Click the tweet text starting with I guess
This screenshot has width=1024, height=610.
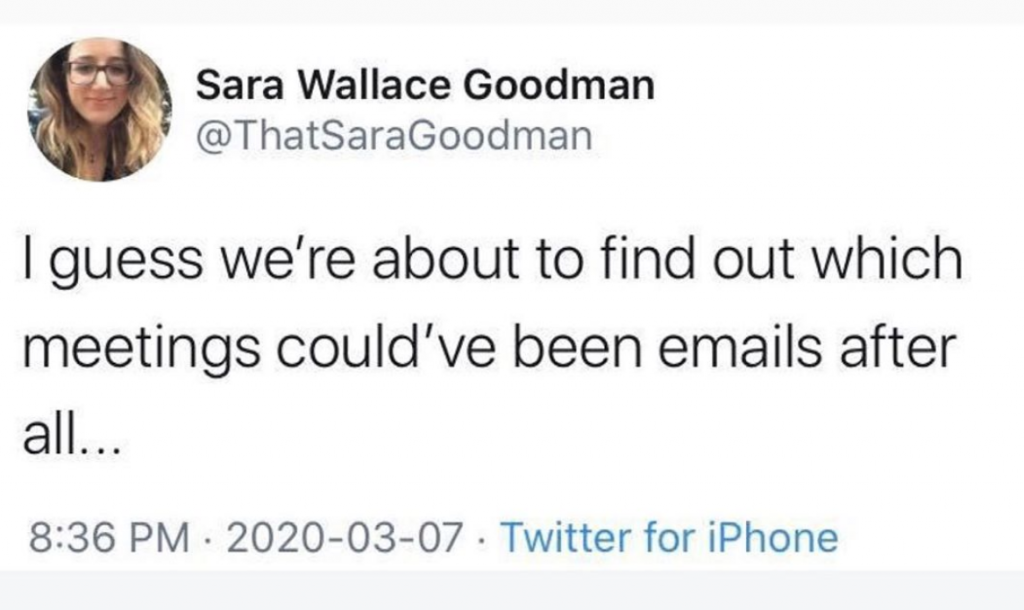point(492,345)
